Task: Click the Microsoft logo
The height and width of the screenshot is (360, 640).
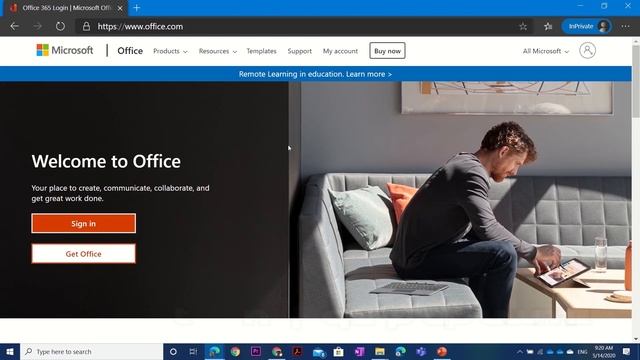Action: 65,50
